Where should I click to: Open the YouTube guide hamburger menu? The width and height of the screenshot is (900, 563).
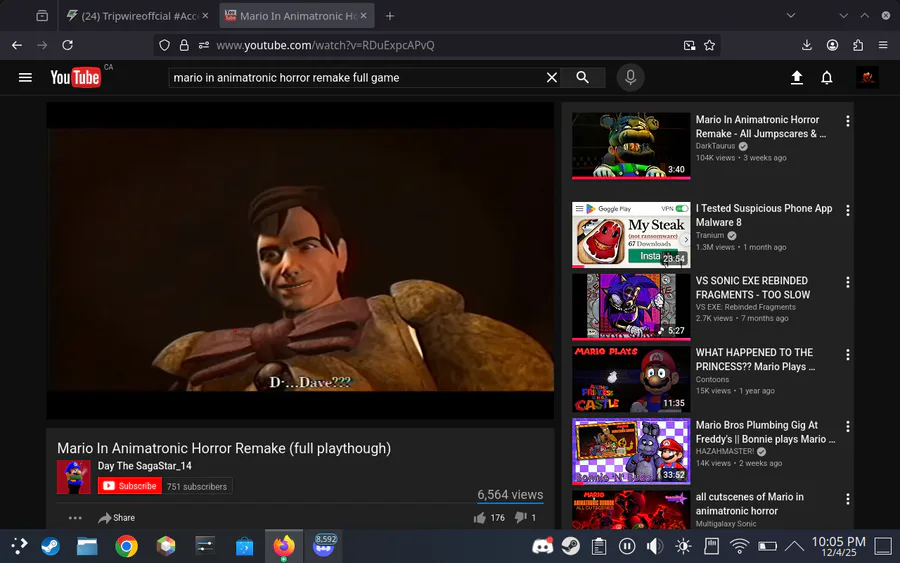25,77
